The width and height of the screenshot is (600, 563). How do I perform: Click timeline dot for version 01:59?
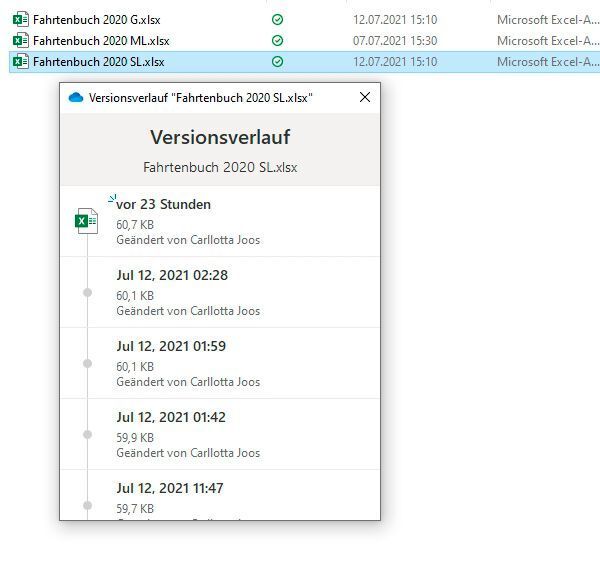[87, 363]
